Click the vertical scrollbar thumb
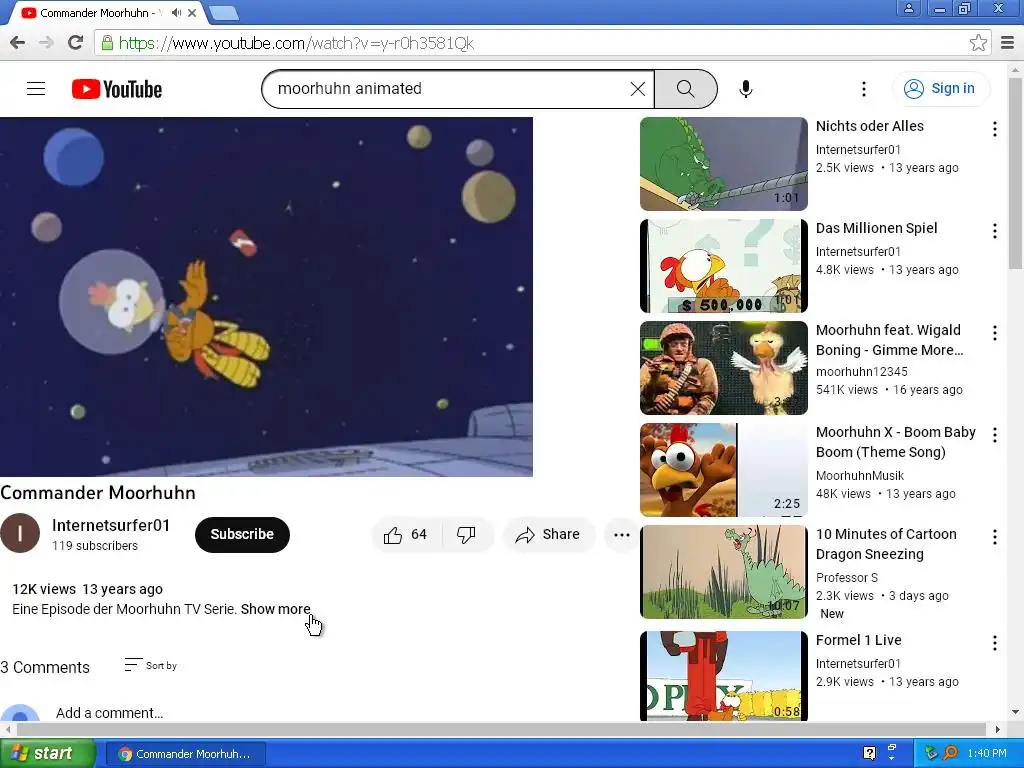The width and height of the screenshot is (1024, 768). point(1016,173)
